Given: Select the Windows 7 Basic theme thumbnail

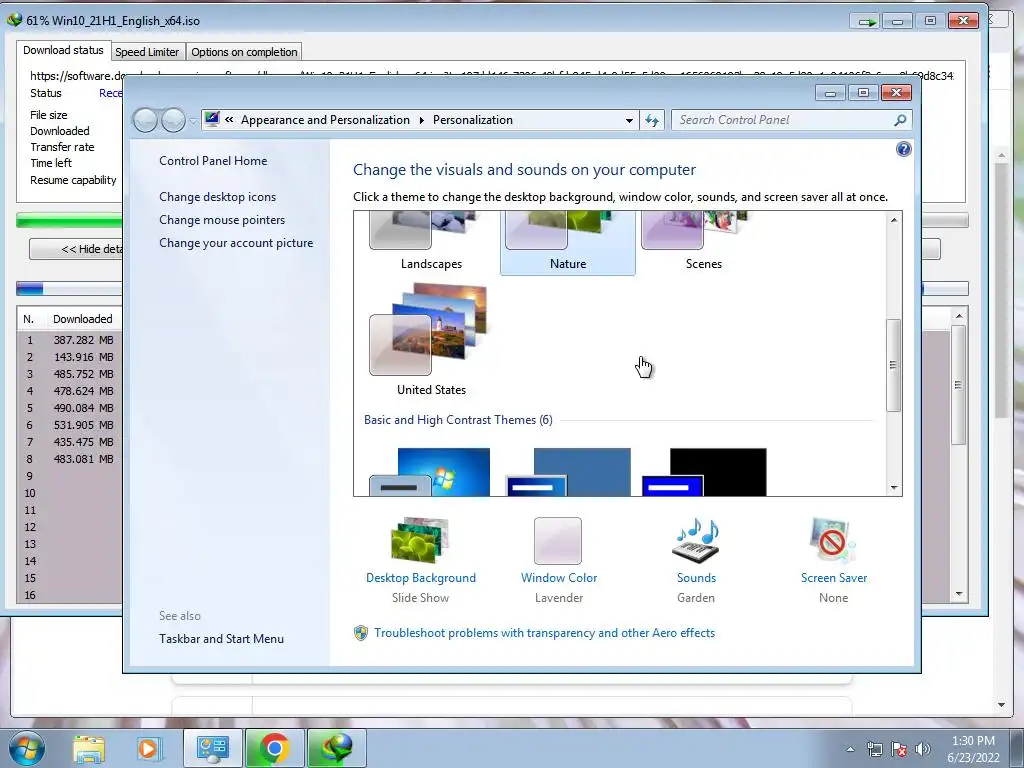Looking at the screenshot, I should coord(430,472).
